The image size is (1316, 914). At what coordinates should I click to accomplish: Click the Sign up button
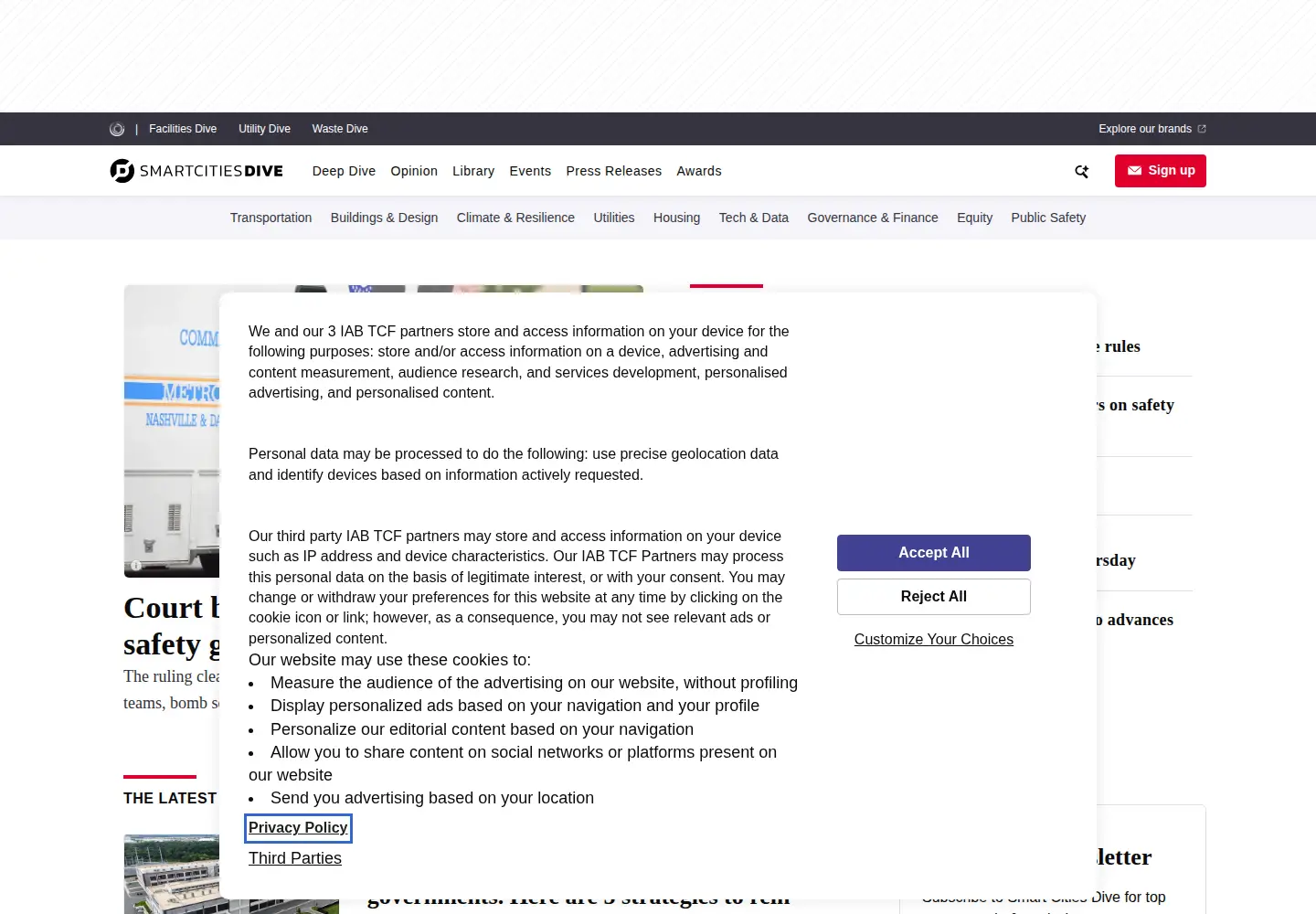pos(1161,171)
